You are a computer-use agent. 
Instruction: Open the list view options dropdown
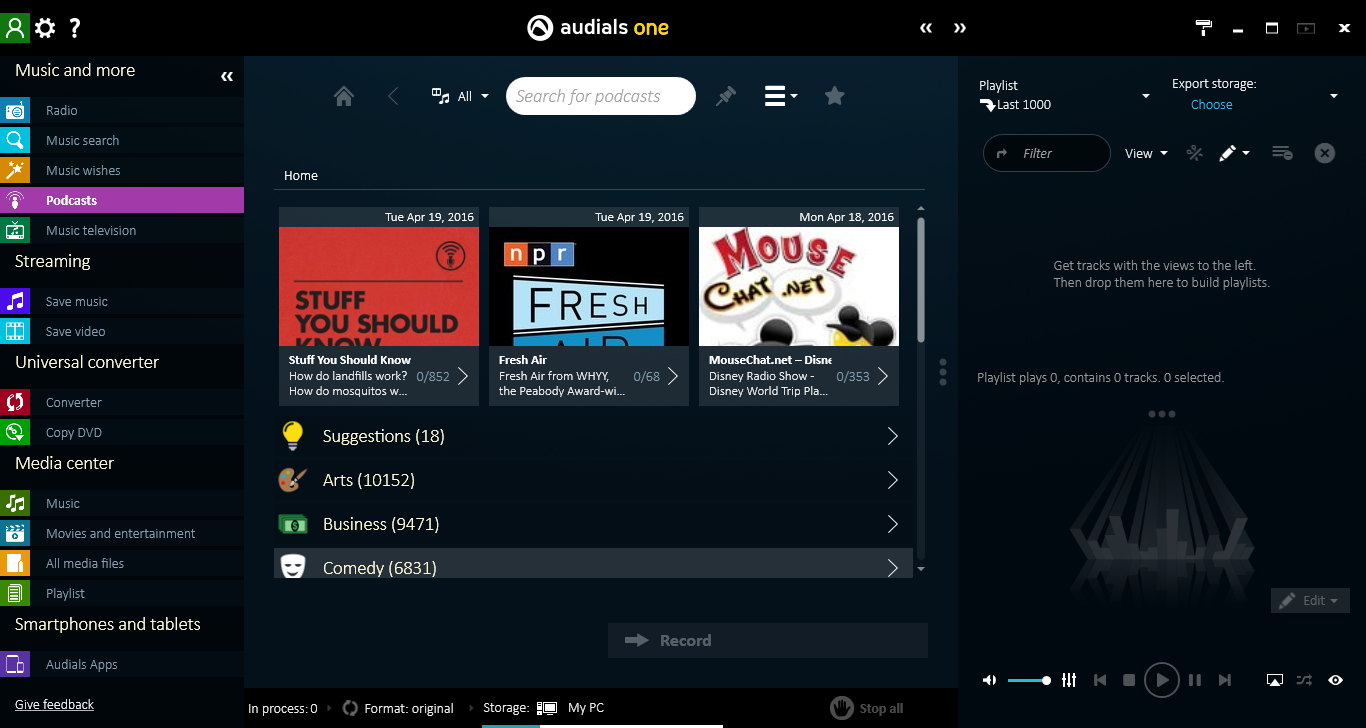pyautogui.click(x=780, y=96)
